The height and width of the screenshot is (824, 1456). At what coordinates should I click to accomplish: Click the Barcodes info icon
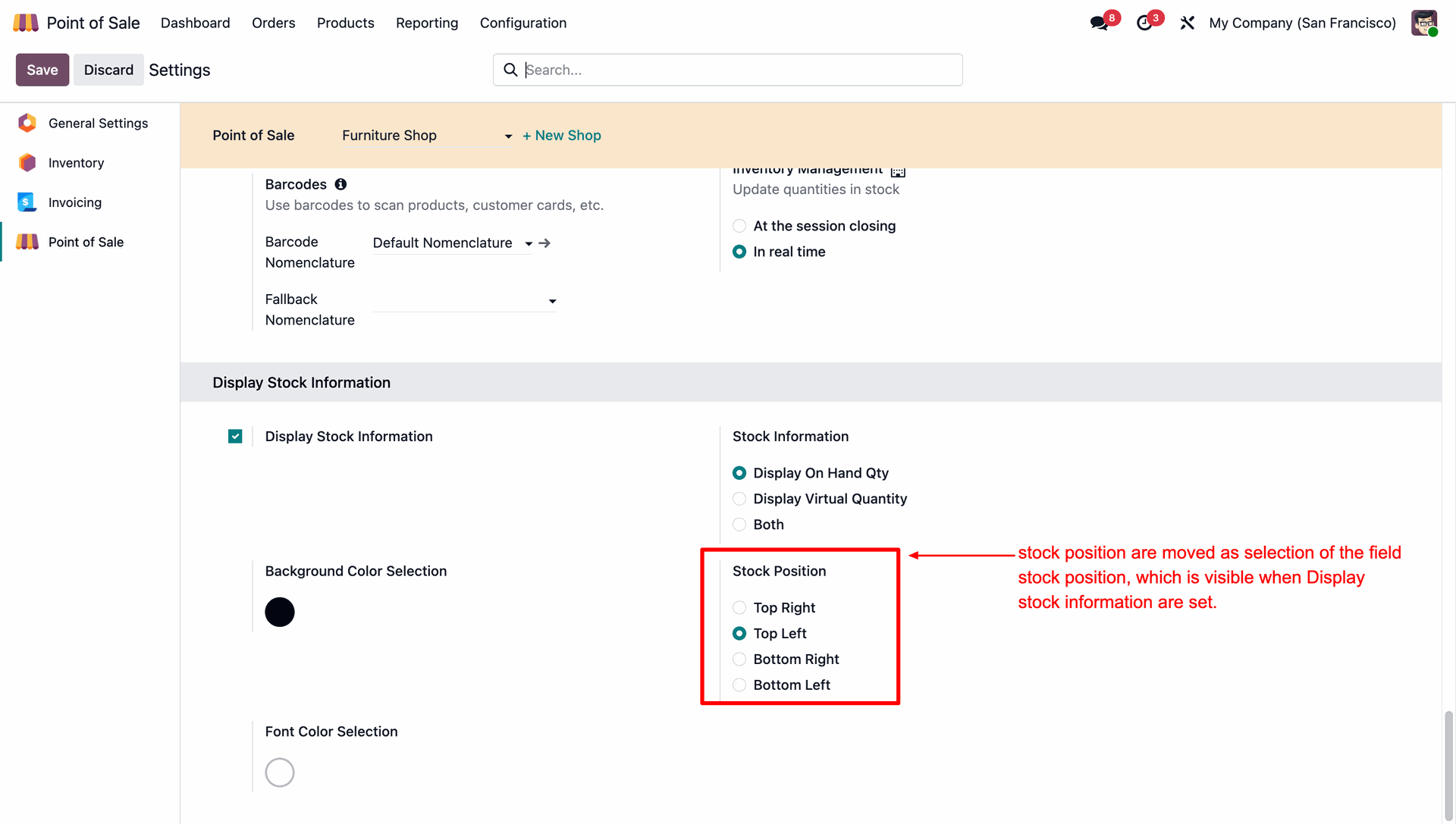pyautogui.click(x=340, y=184)
